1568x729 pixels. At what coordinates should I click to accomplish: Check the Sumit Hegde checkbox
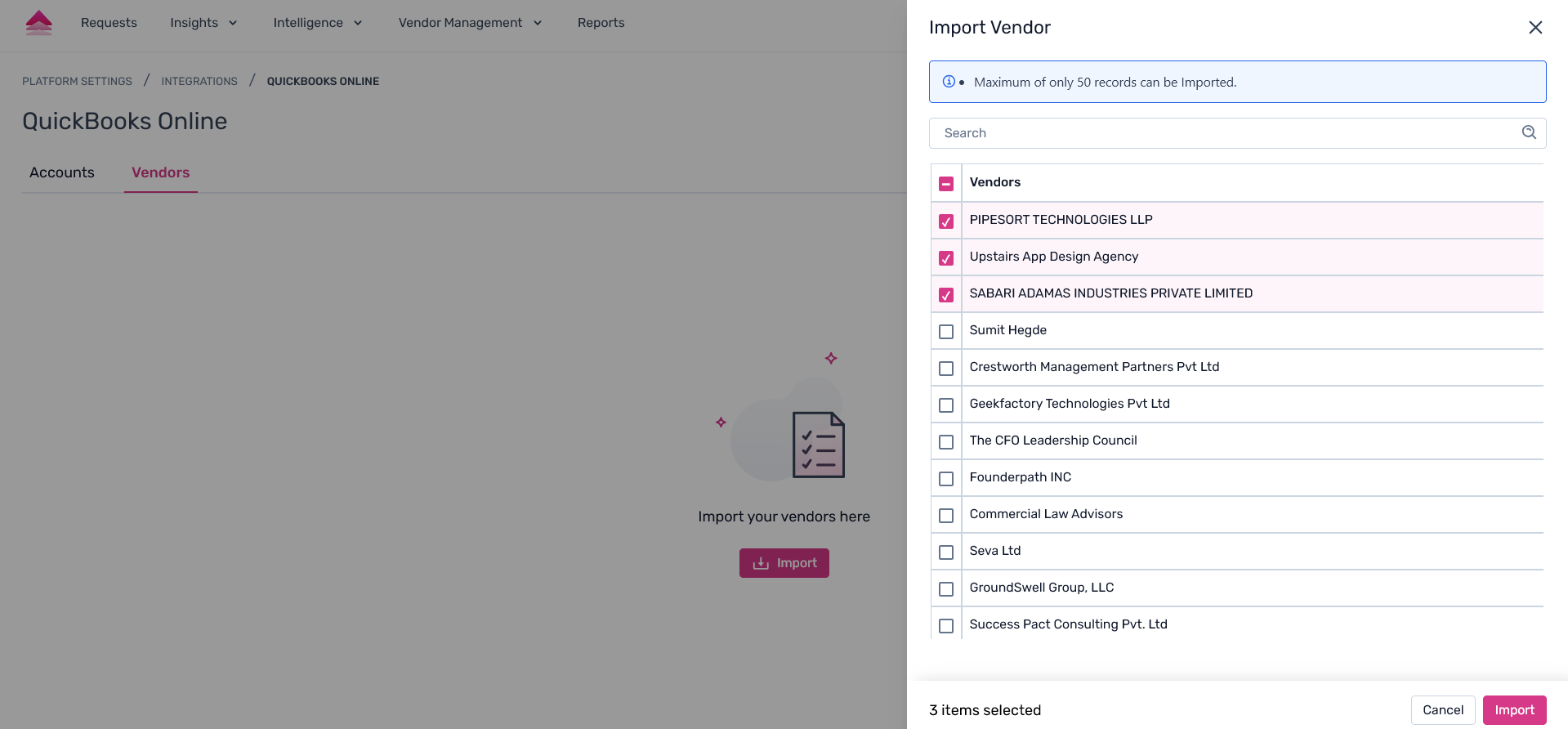pos(946,332)
